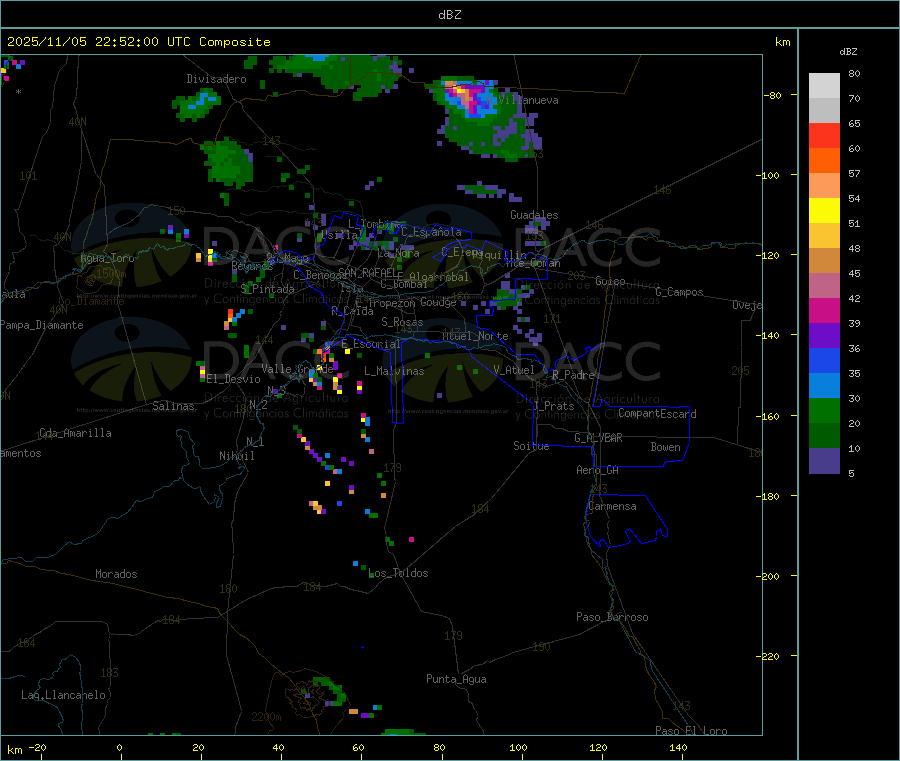
Task: Click the Morados location label
Action: (x=117, y=574)
